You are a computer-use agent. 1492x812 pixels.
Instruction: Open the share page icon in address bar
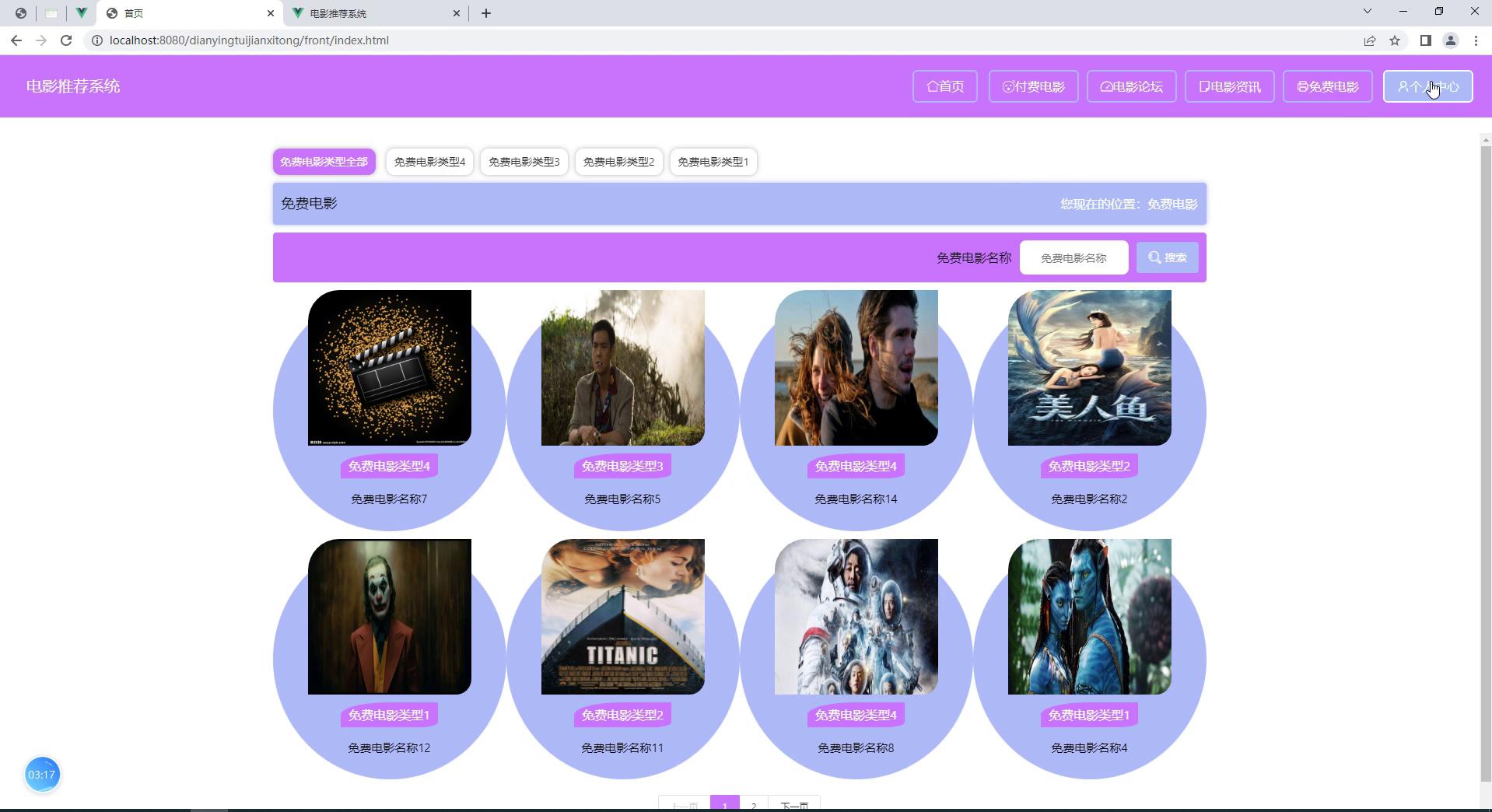(1370, 40)
